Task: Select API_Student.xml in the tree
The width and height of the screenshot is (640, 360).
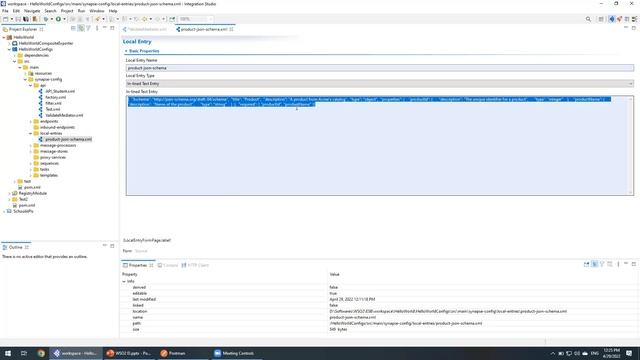Action: (60, 91)
